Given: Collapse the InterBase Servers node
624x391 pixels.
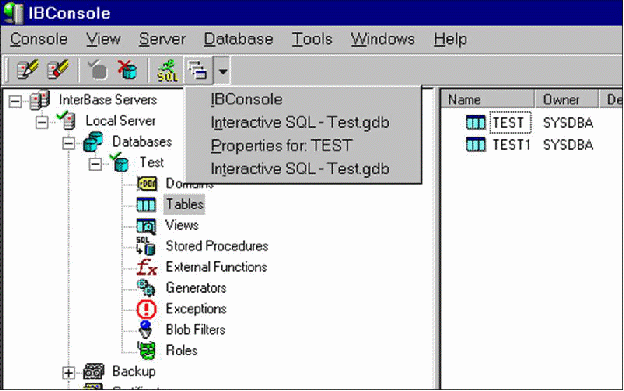Looking at the screenshot, I should pyautogui.click(x=15, y=101).
